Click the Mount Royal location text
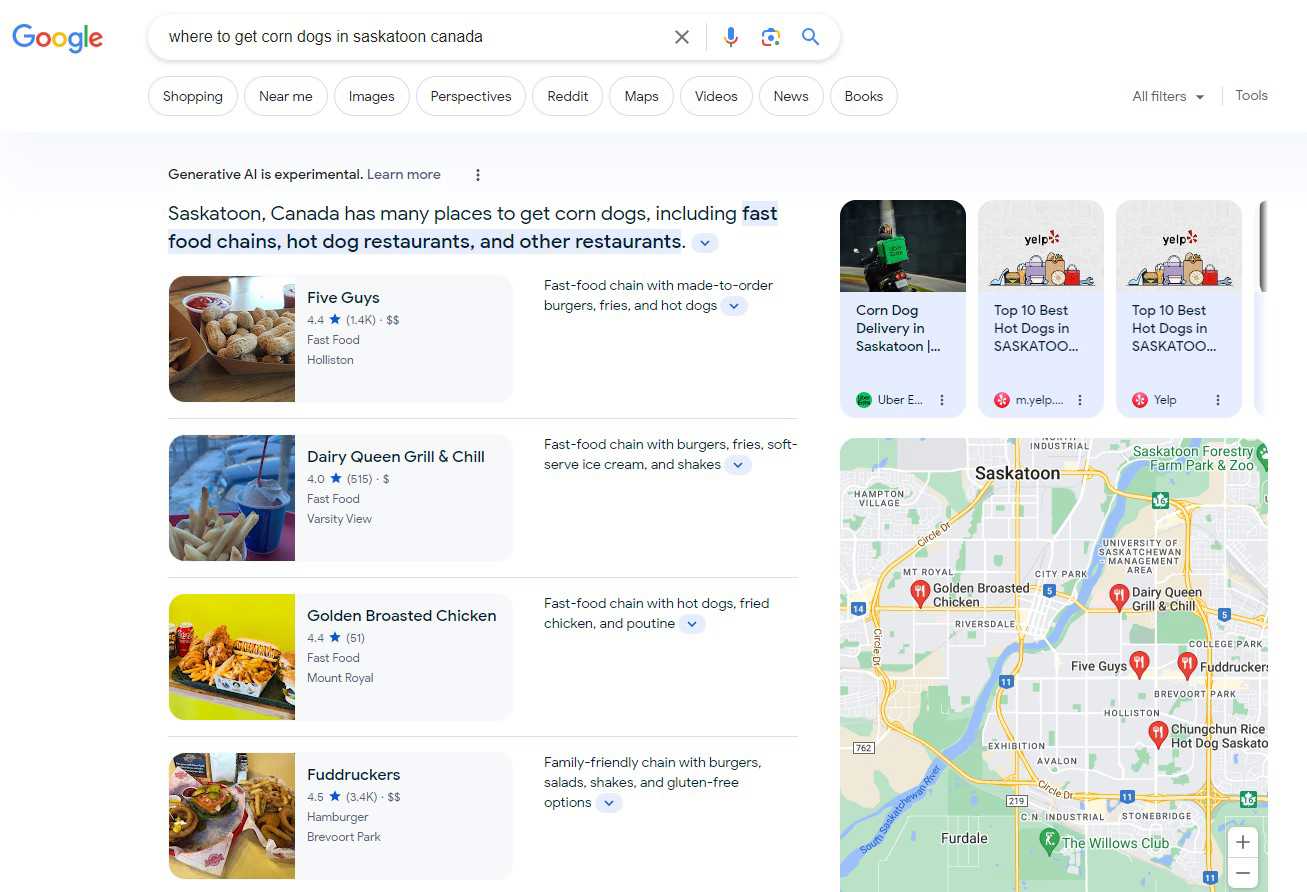Viewport: 1307px width, 892px height. pos(340,678)
